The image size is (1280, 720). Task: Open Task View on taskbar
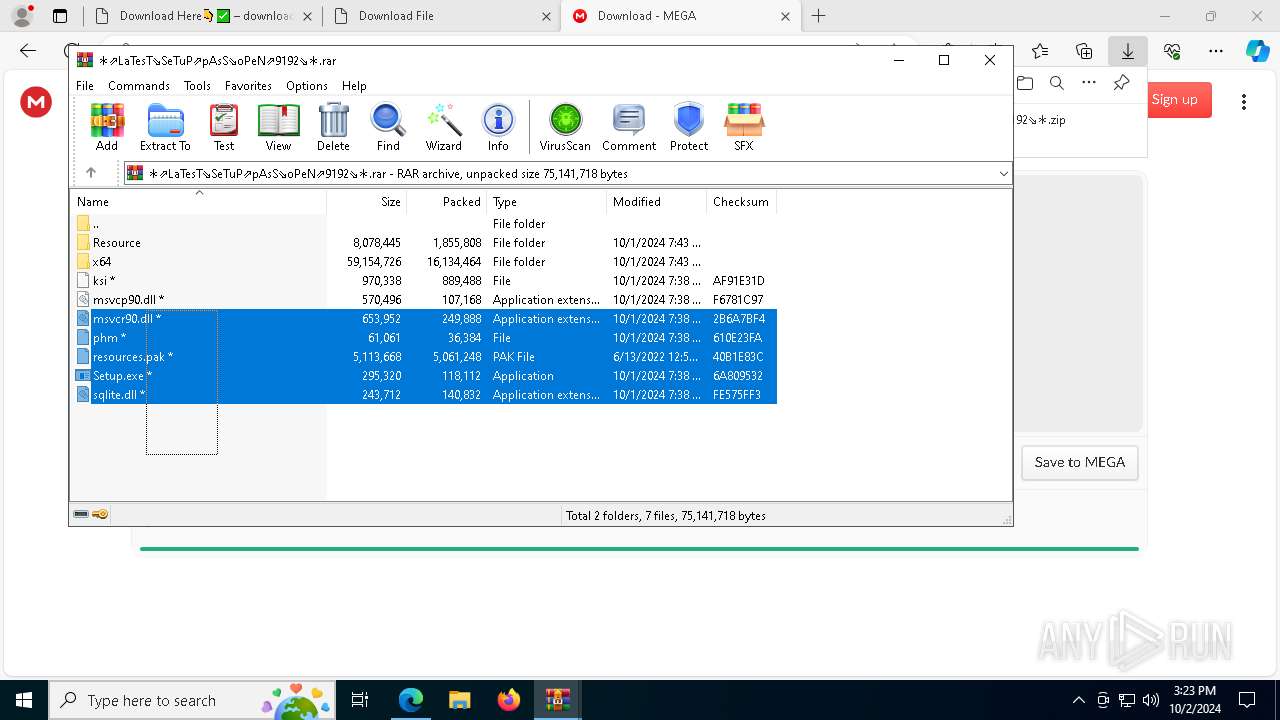click(360, 700)
